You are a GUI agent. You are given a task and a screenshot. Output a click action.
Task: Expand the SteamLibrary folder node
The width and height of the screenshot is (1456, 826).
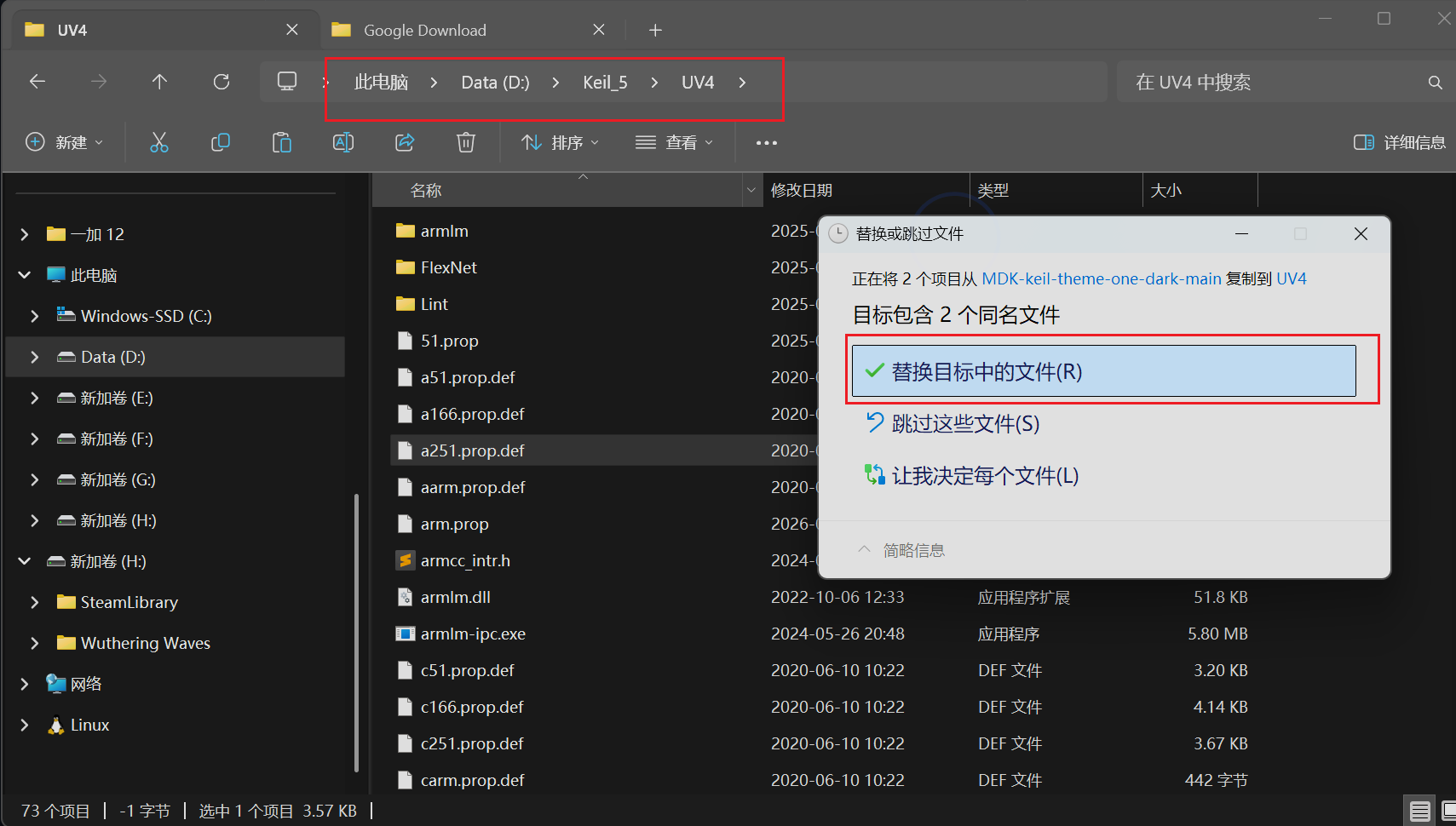[x=35, y=602]
